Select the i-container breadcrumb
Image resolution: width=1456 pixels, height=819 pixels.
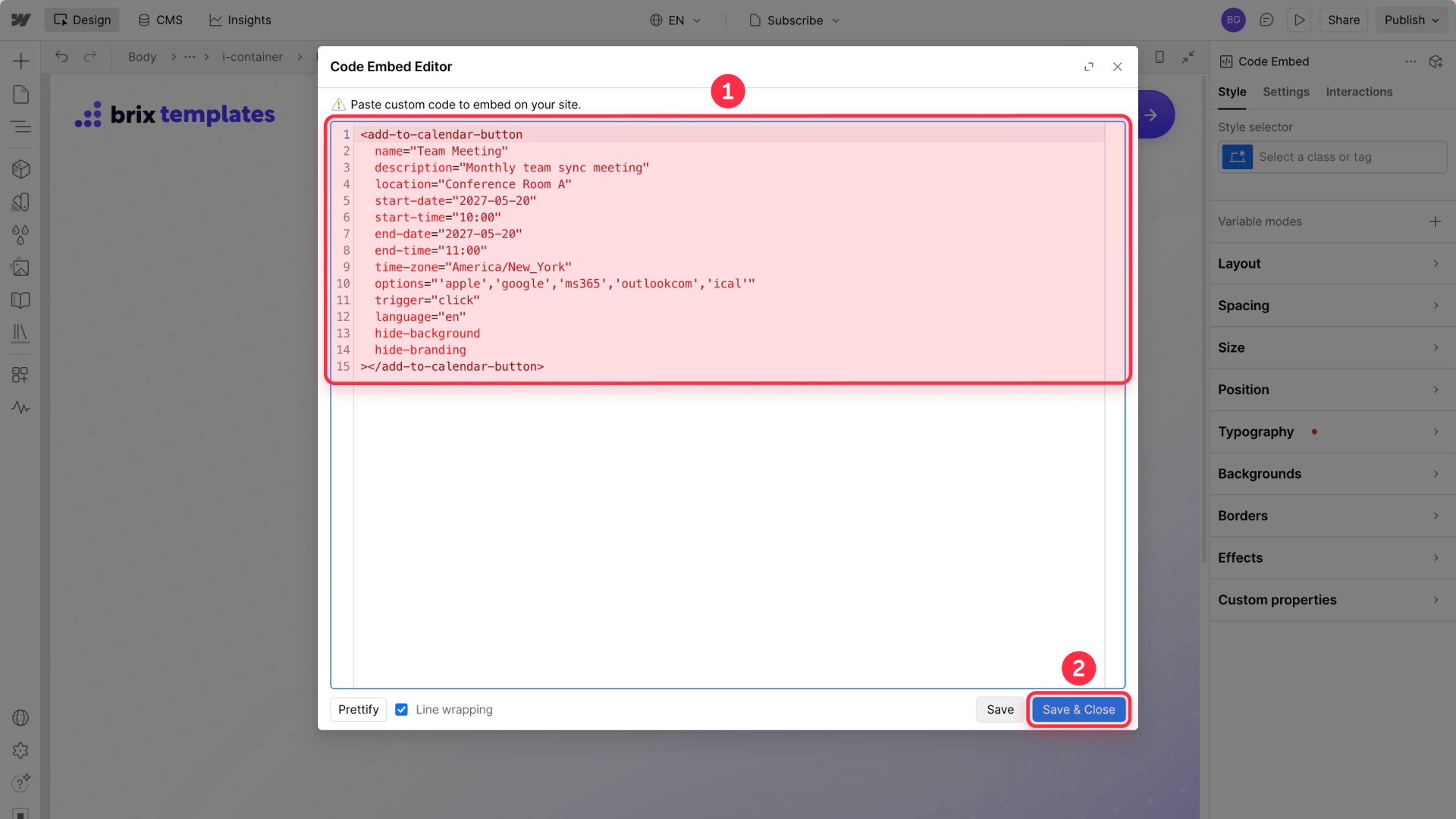click(x=252, y=57)
